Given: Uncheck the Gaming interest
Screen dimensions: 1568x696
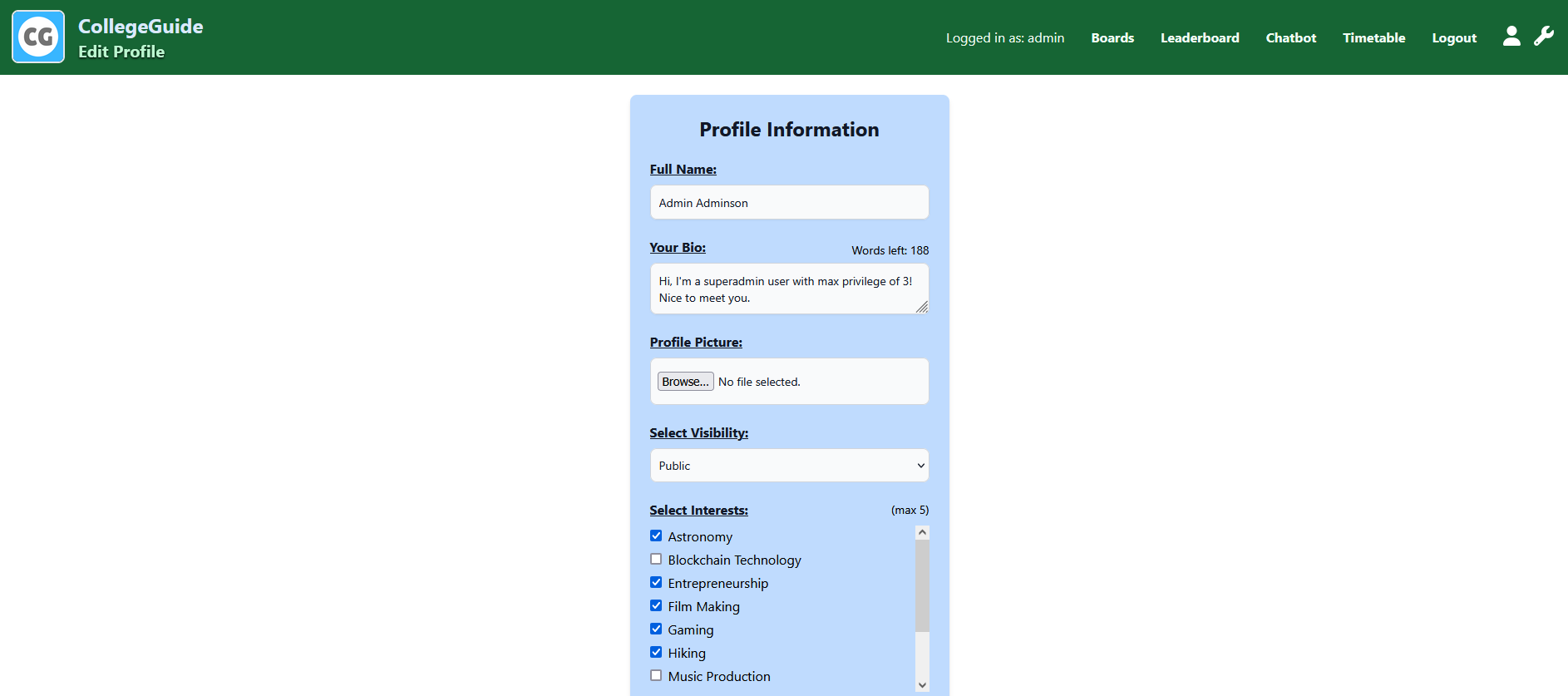Looking at the screenshot, I should click(x=656, y=629).
